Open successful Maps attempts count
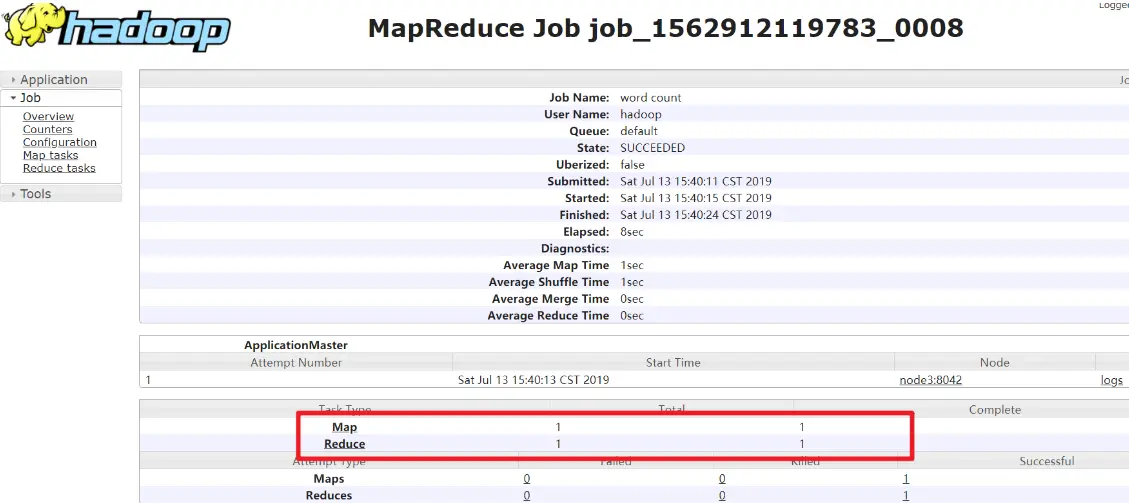The image size is (1129, 503). tap(906, 479)
